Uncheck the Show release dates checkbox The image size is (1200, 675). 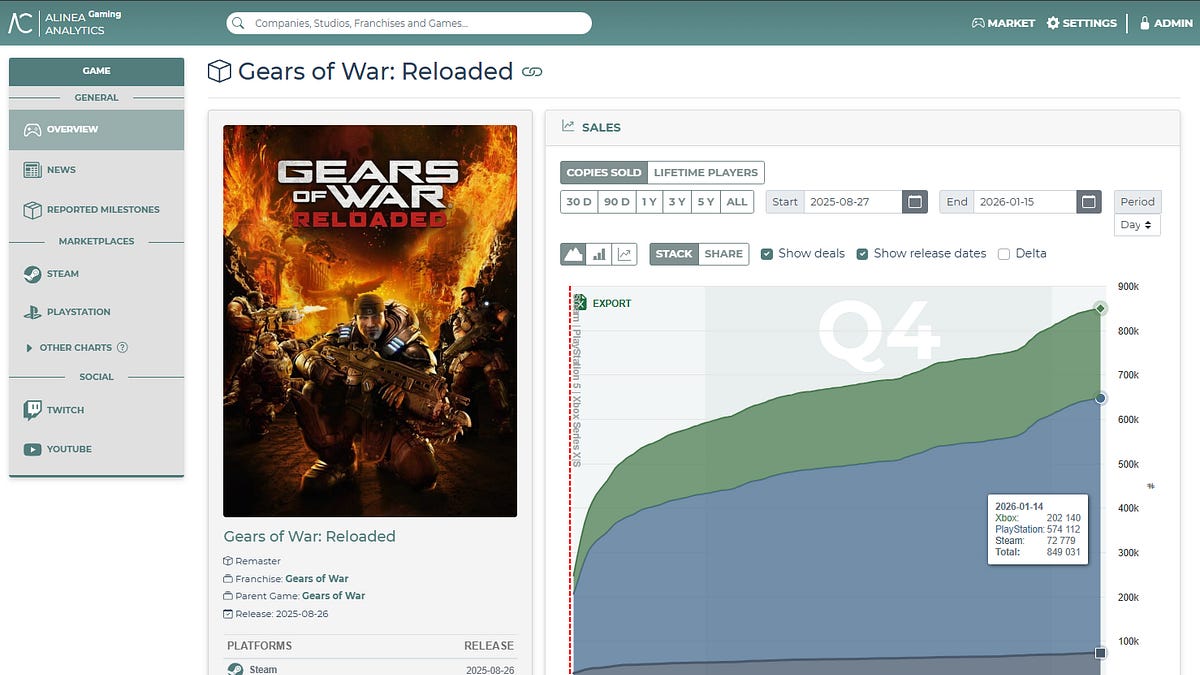(863, 254)
